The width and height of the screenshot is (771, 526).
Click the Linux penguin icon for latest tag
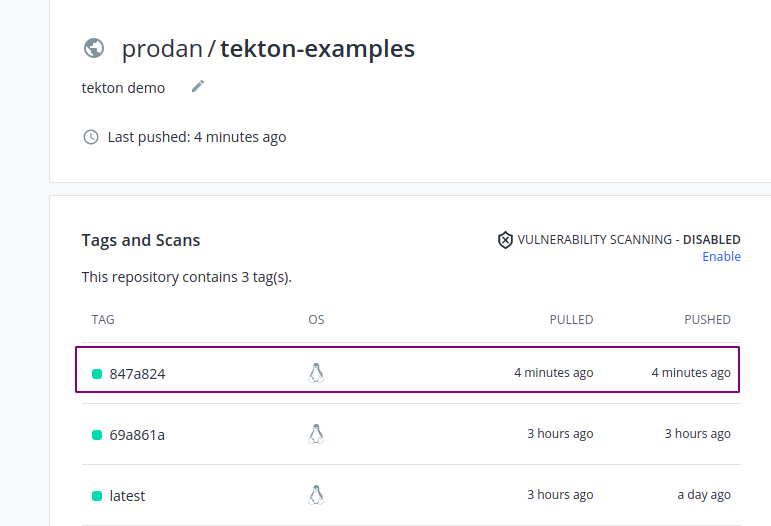click(316, 495)
